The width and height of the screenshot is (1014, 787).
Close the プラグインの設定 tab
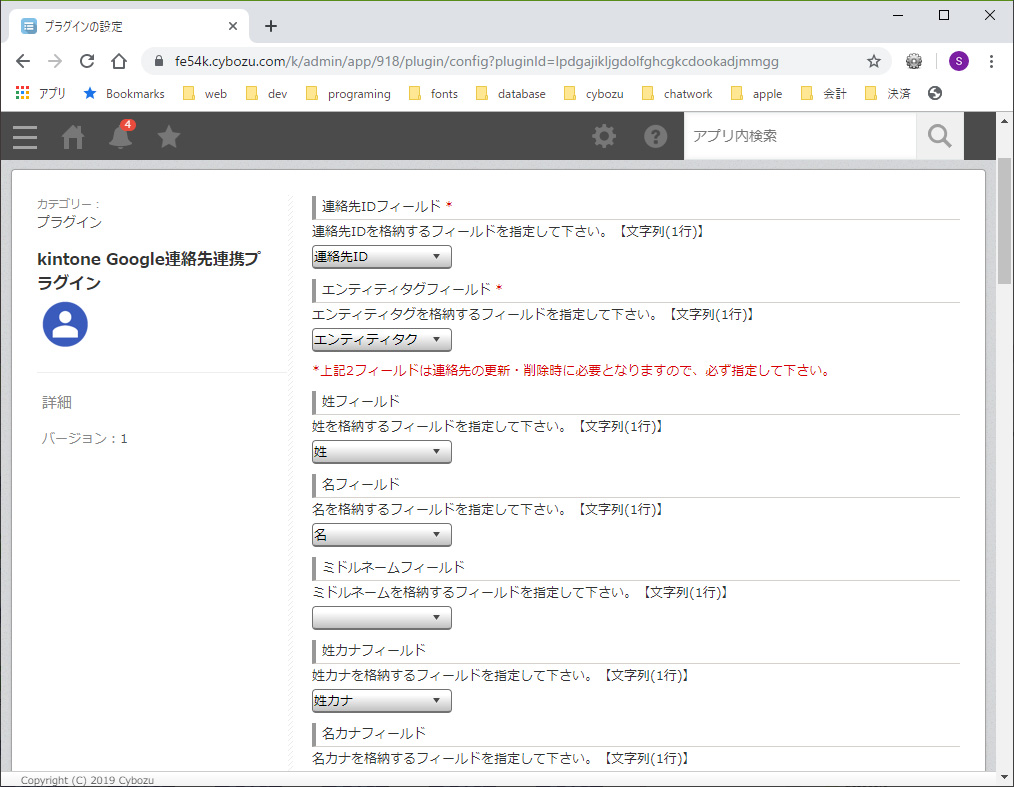coord(233,26)
